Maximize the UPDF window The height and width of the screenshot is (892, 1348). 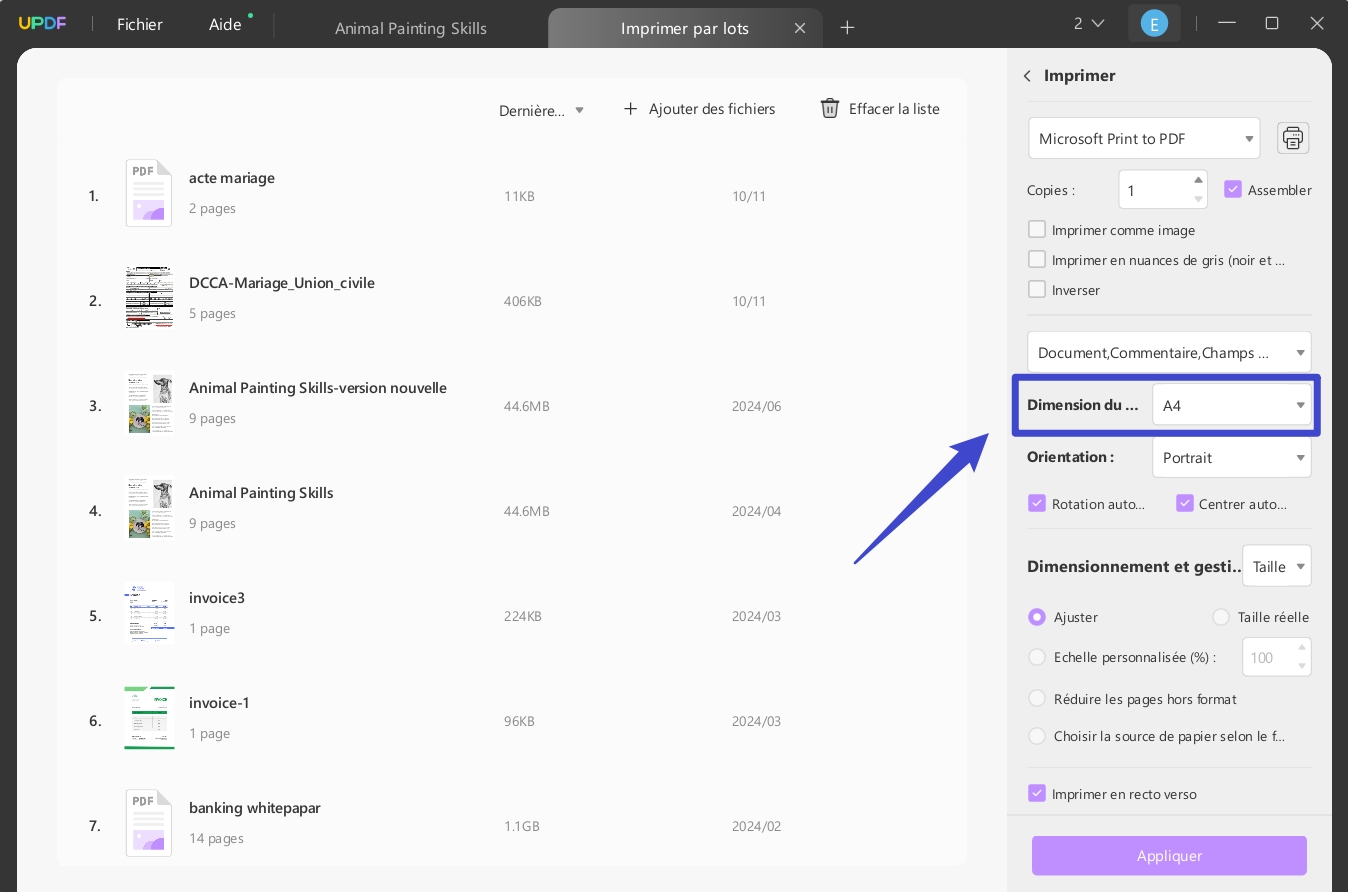[1272, 23]
